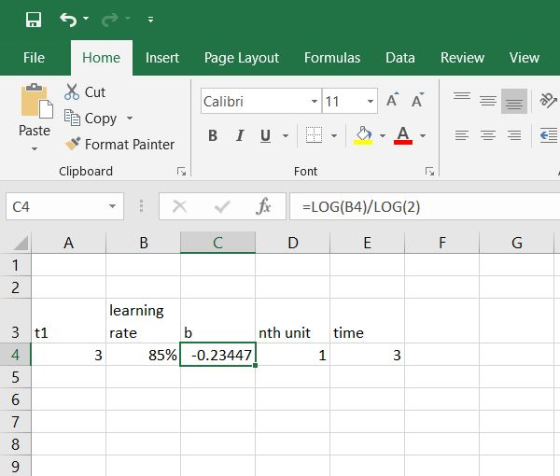The height and width of the screenshot is (476, 560).
Task: Open the Clipboard dialog launcher
Action: pos(181,172)
